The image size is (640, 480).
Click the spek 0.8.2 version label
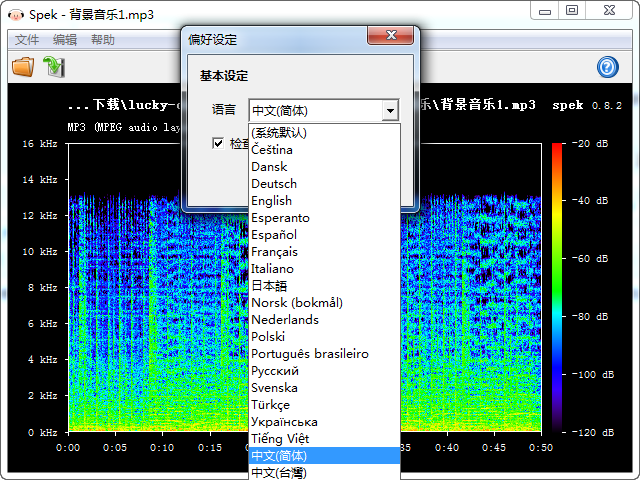coord(587,105)
